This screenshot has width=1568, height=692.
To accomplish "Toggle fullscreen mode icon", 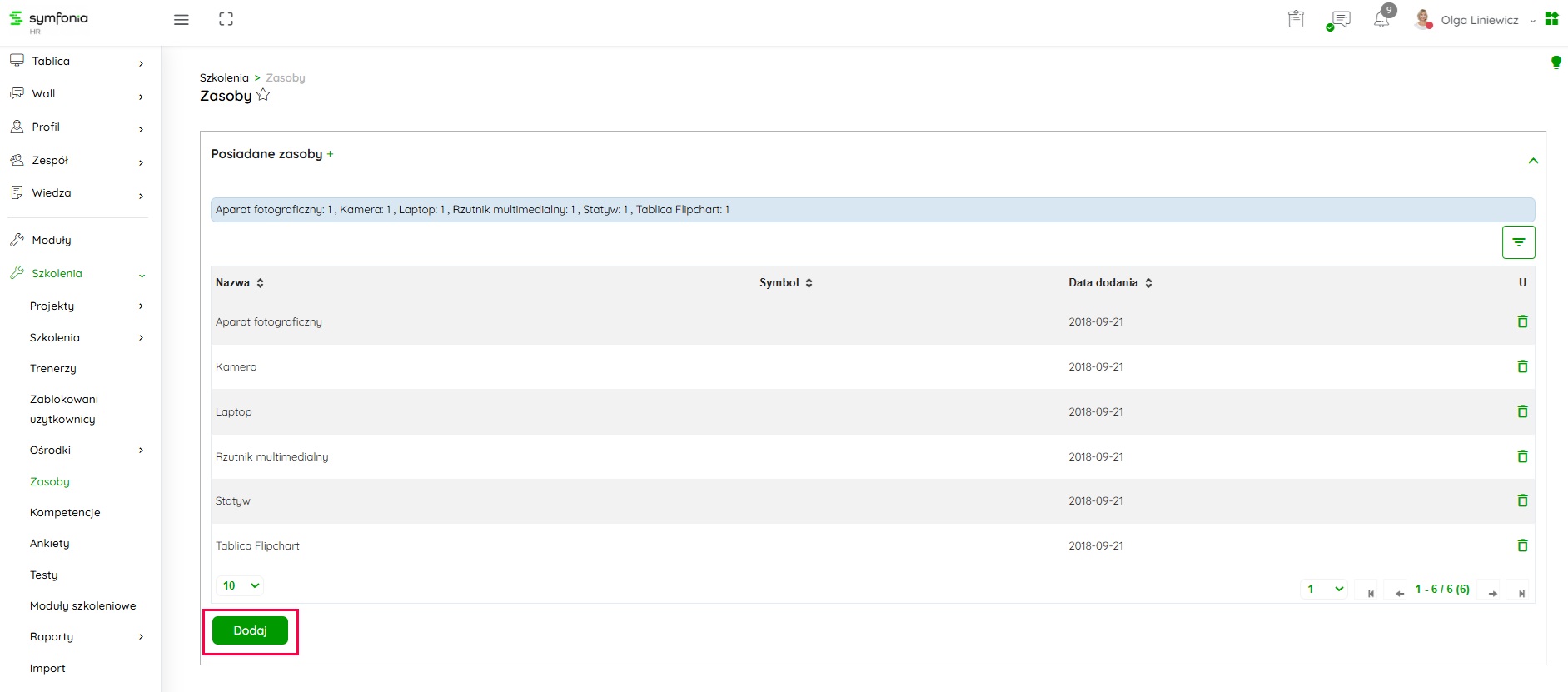I will click(x=226, y=19).
